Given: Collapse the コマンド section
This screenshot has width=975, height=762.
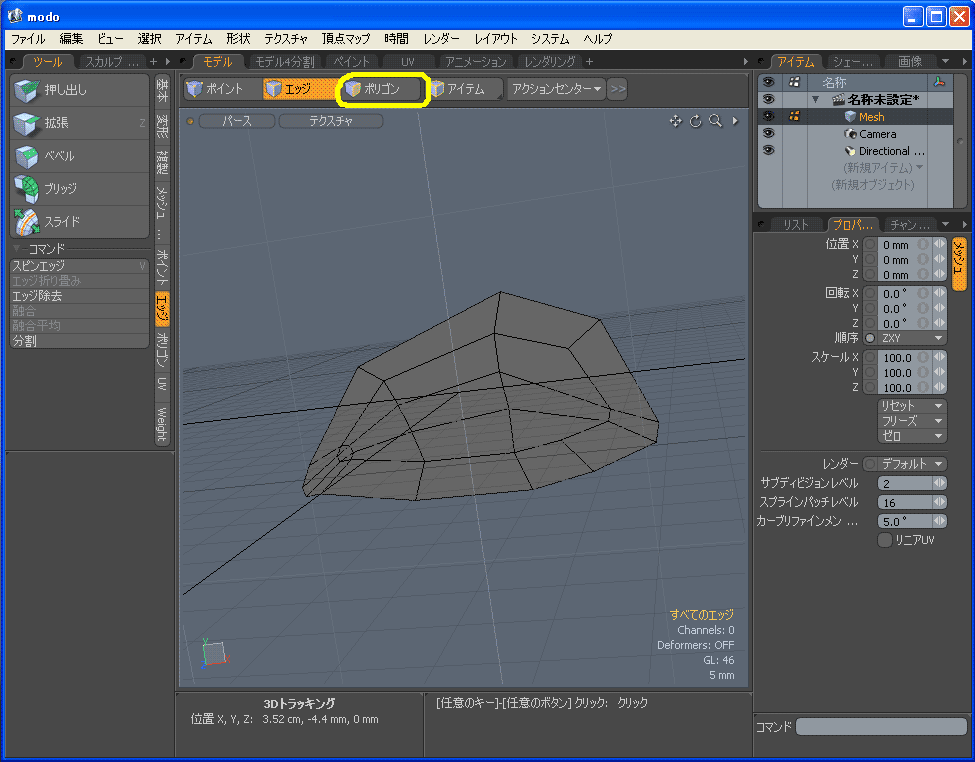Looking at the screenshot, I should coord(16,248).
